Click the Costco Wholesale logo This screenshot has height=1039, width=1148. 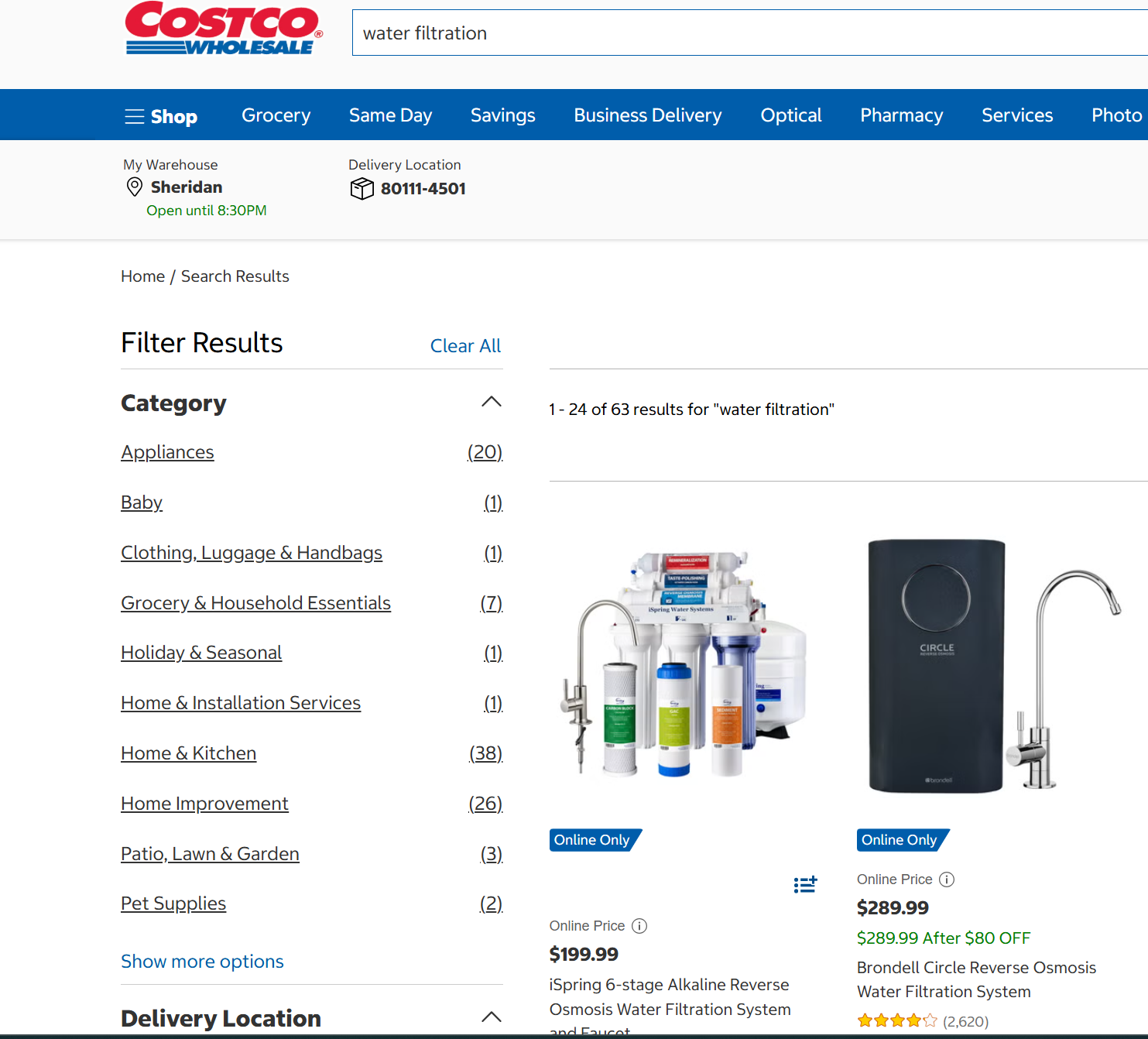point(224,29)
